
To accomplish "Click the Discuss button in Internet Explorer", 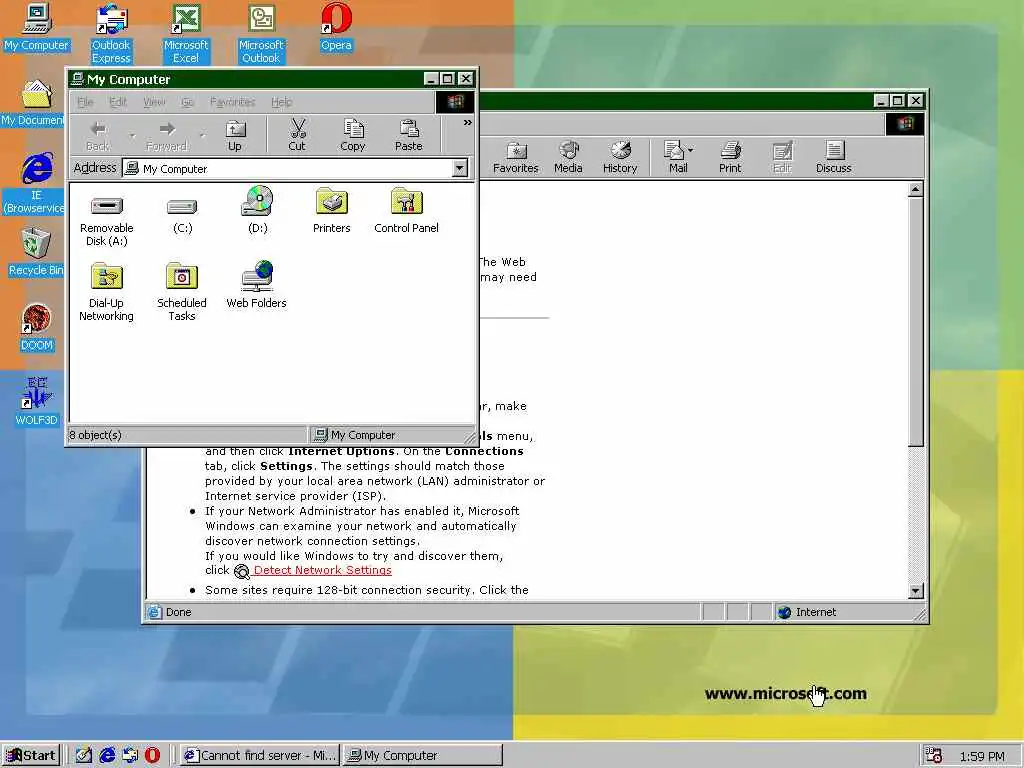I will pos(834,158).
